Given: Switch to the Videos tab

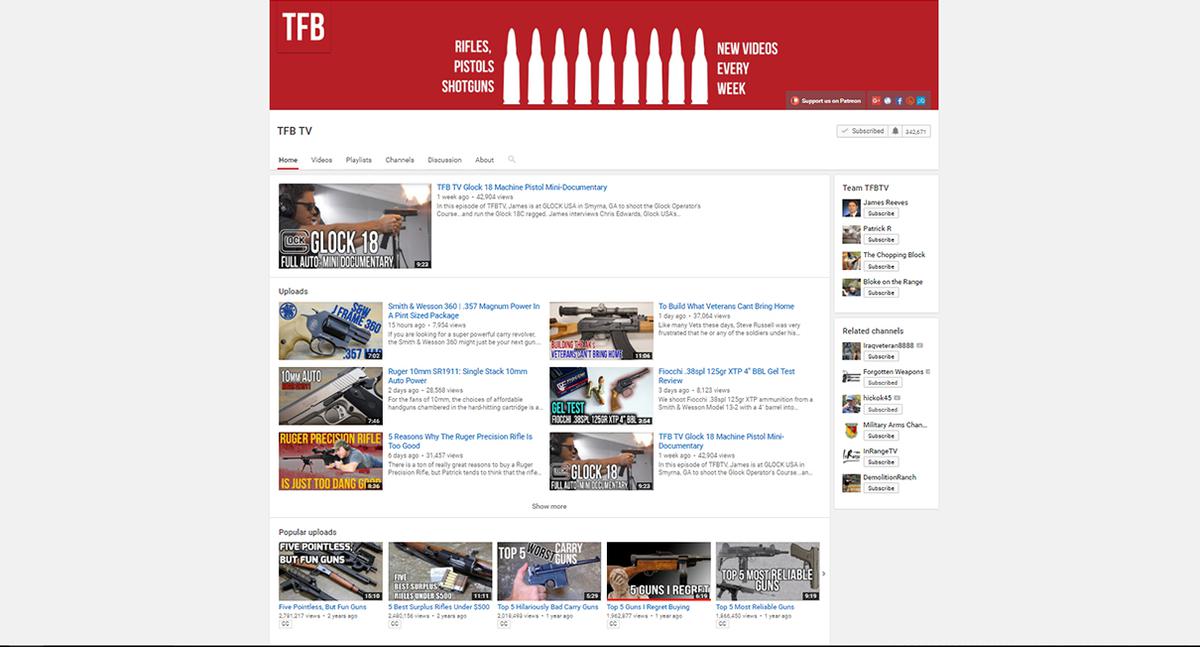Looking at the screenshot, I should pos(322,160).
